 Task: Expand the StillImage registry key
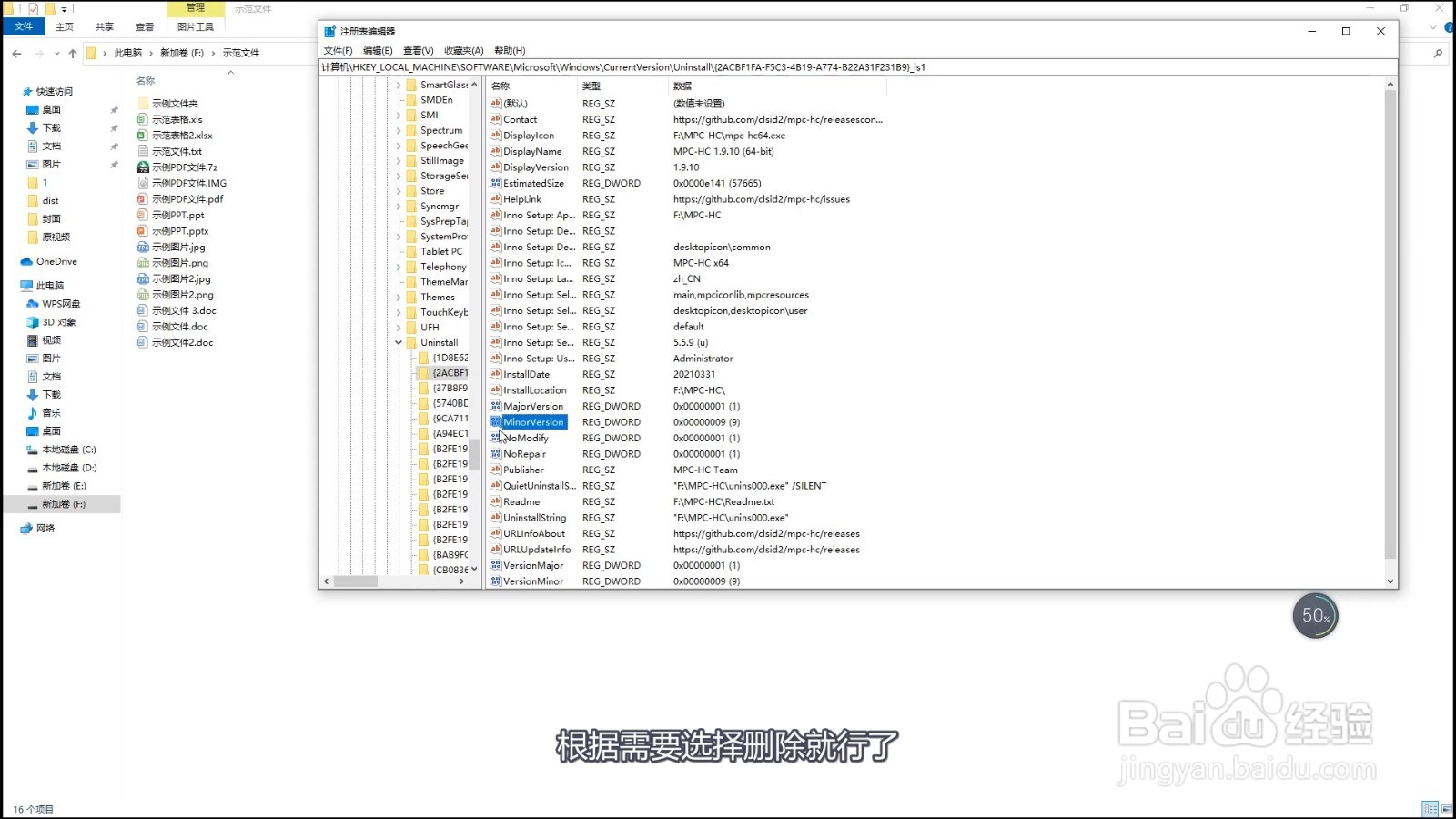[399, 161]
